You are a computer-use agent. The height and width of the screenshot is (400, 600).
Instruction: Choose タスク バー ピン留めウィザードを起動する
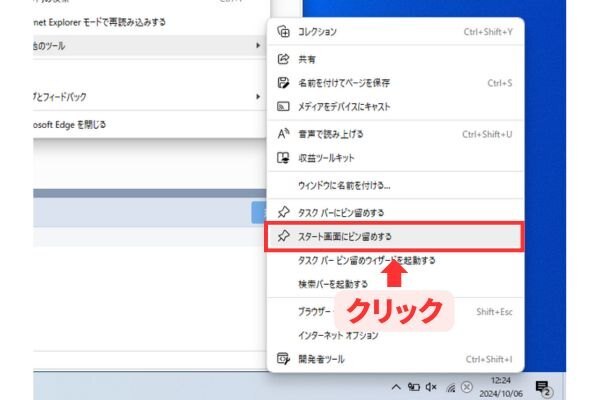coord(395,261)
